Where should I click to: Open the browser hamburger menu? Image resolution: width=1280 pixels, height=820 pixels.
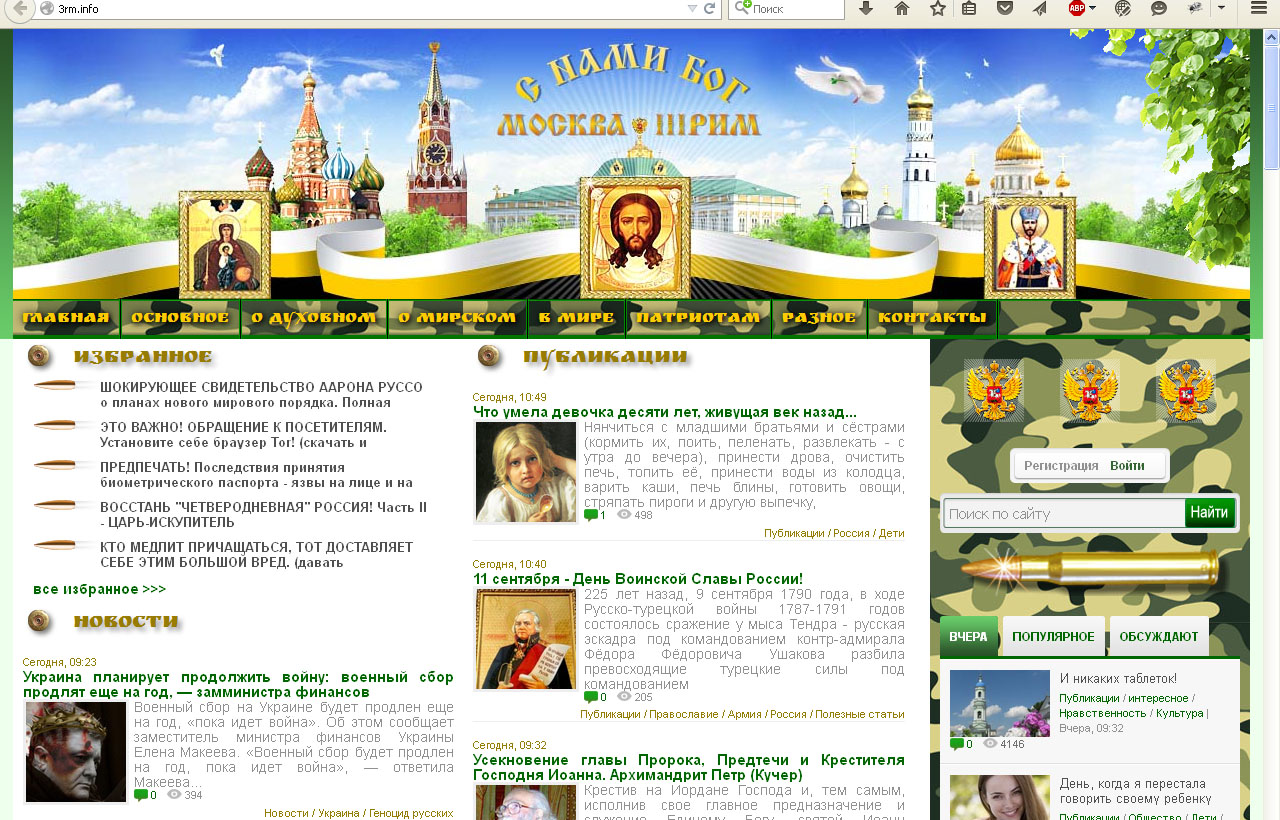(x=1259, y=8)
